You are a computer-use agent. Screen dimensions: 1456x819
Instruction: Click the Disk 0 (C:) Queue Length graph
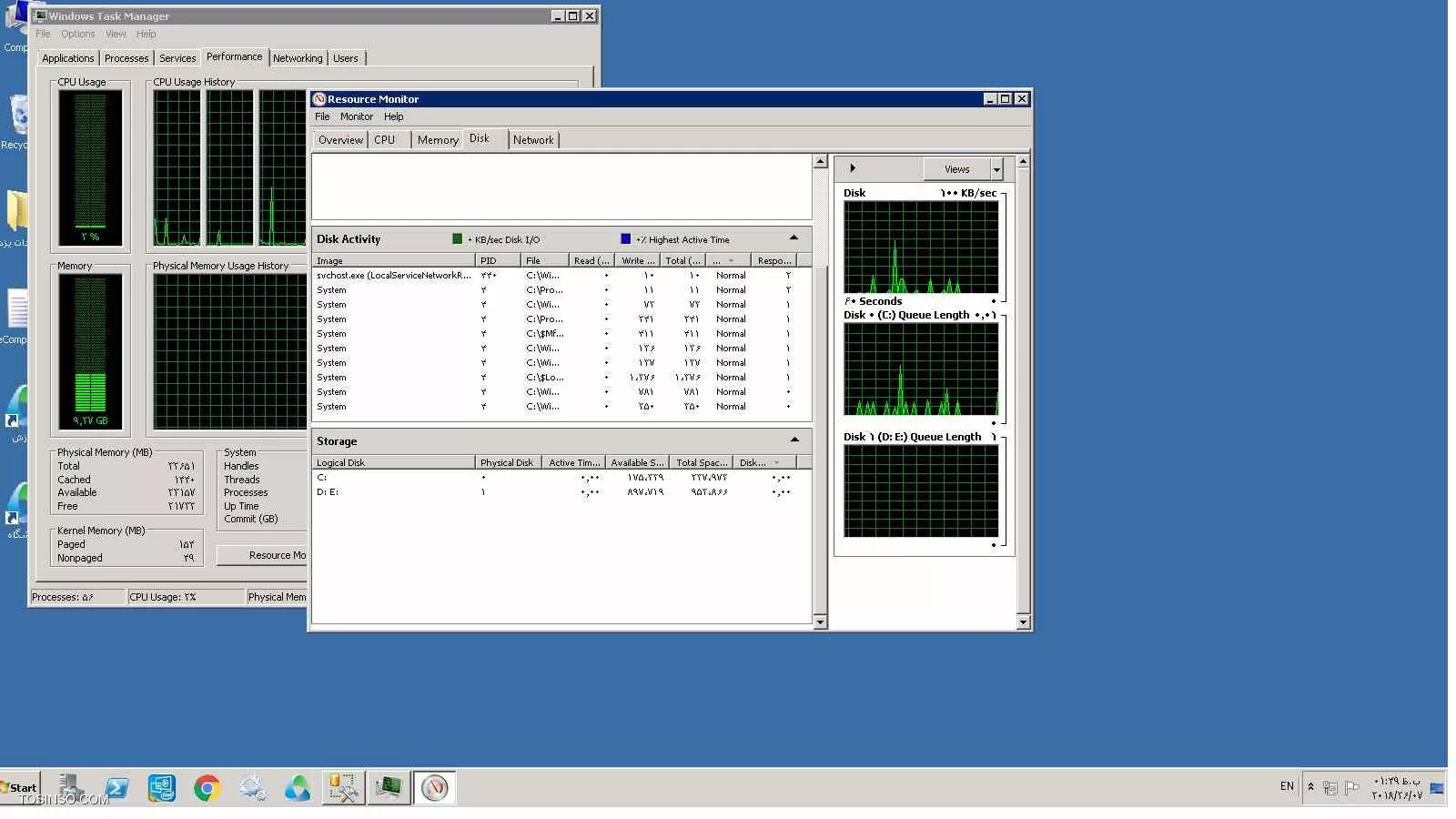click(921, 369)
